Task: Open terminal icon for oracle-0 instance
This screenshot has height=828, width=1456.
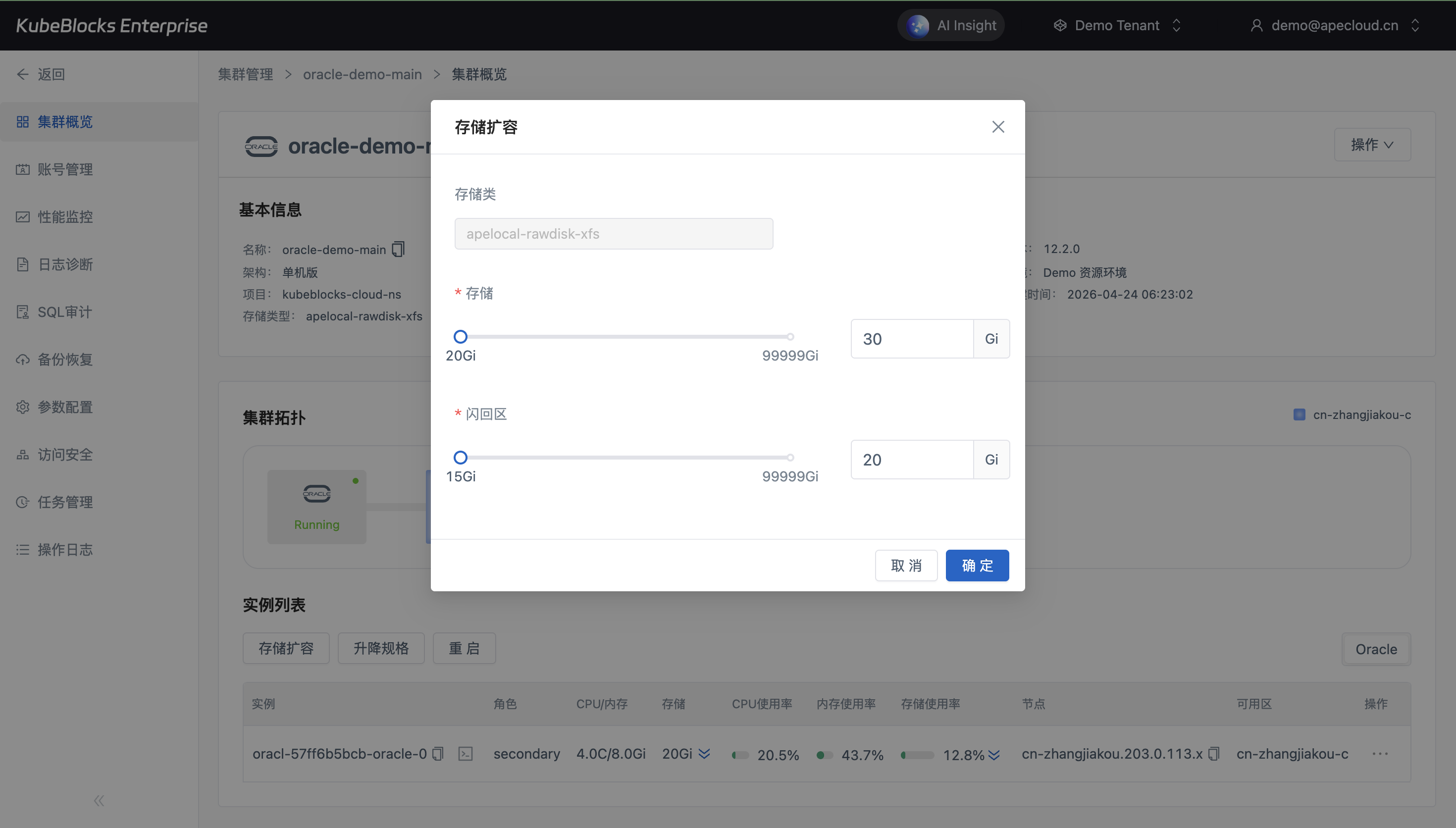Action: pyautogui.click(x=466, y=754)
